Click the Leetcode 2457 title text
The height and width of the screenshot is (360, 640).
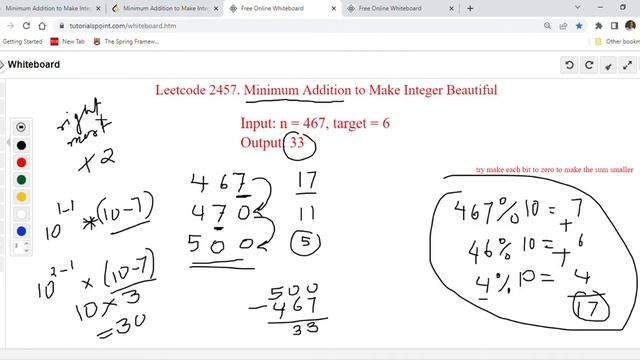click(x=326, y=90)
